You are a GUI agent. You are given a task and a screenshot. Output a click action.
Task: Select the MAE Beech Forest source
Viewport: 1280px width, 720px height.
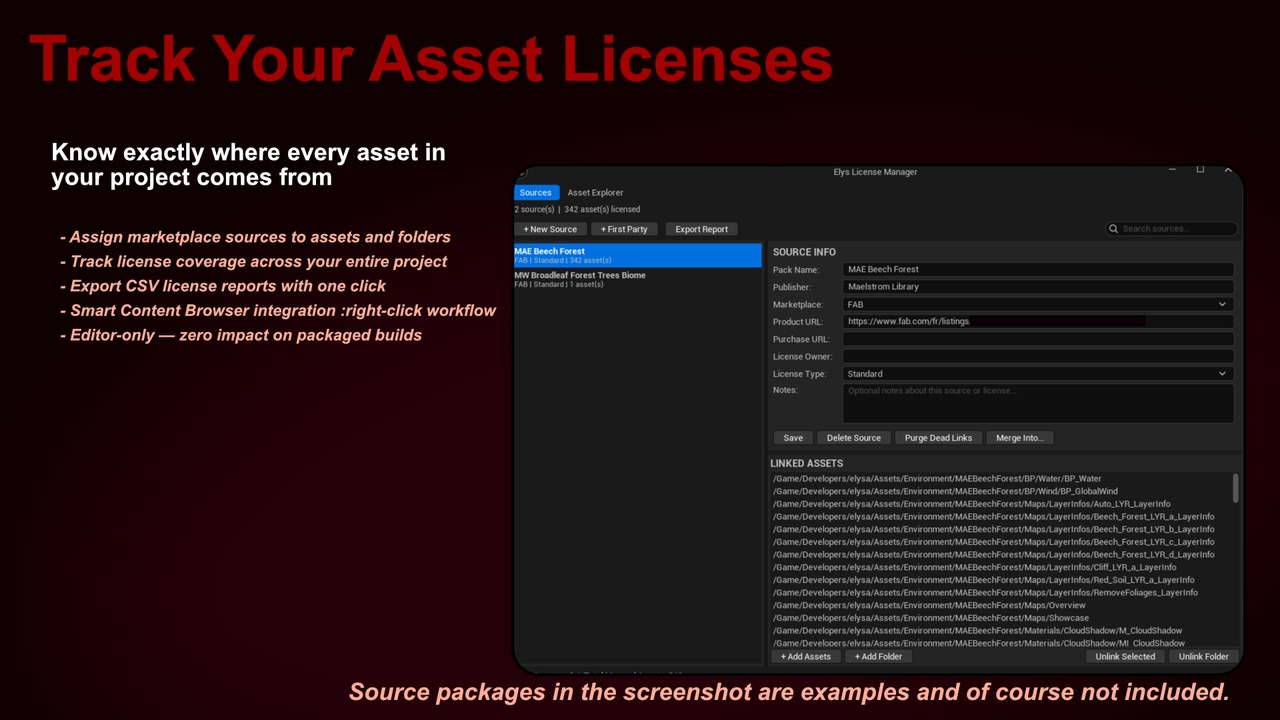coord(637,256)
